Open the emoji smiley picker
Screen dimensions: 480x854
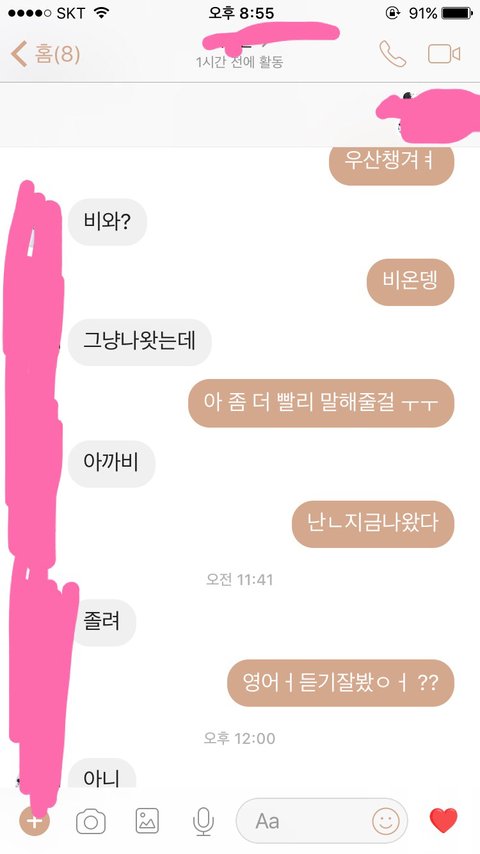click(x=386, y=821)
